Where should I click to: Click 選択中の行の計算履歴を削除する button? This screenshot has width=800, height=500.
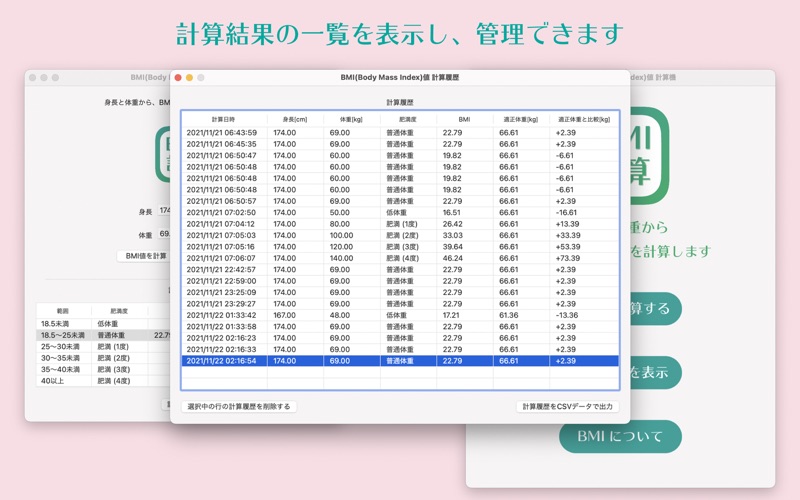[x=239, y=407]
